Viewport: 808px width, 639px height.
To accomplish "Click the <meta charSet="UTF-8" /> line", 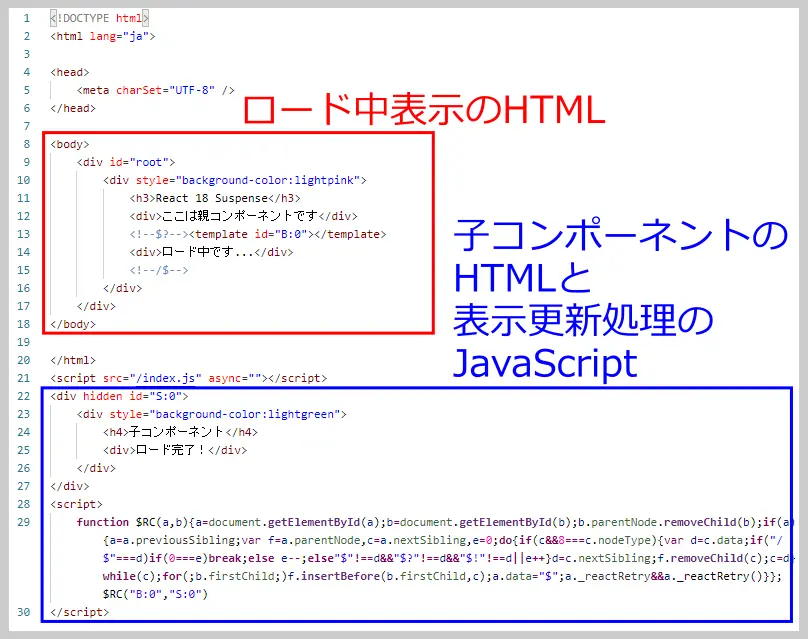I will [x=156, y=91].
